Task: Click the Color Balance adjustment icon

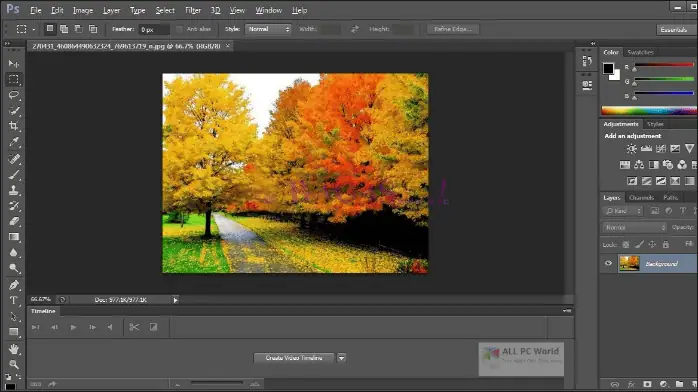Action: point(639,165)
